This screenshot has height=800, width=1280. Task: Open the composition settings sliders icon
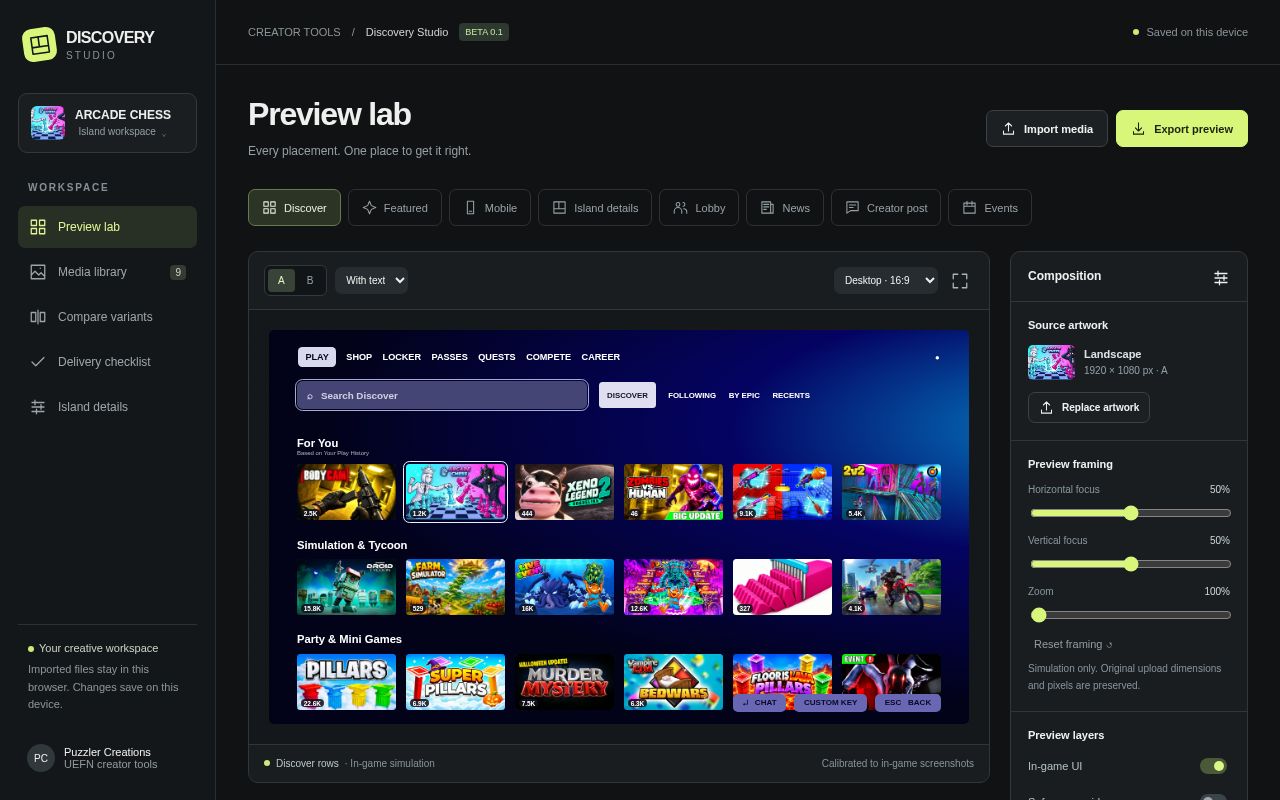point(1221,278)
